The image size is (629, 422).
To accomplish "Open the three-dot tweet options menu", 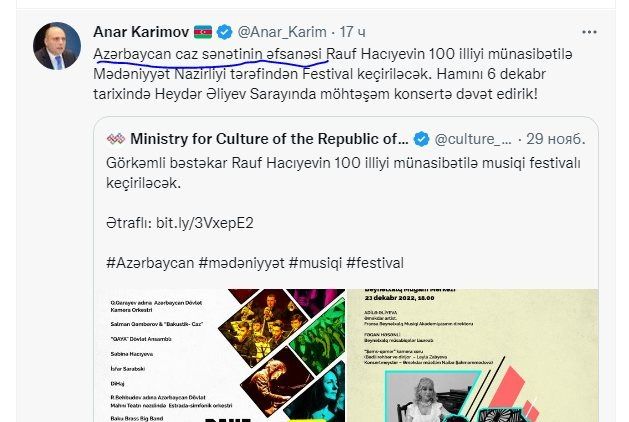I will (589, 32).
